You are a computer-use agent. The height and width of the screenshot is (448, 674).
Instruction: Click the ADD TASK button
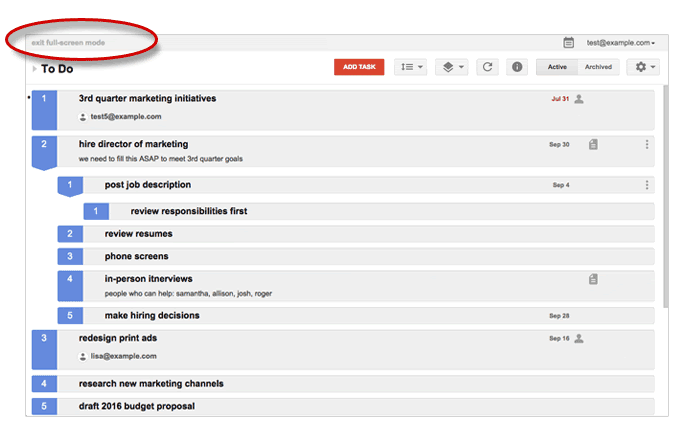pos(359,67)
